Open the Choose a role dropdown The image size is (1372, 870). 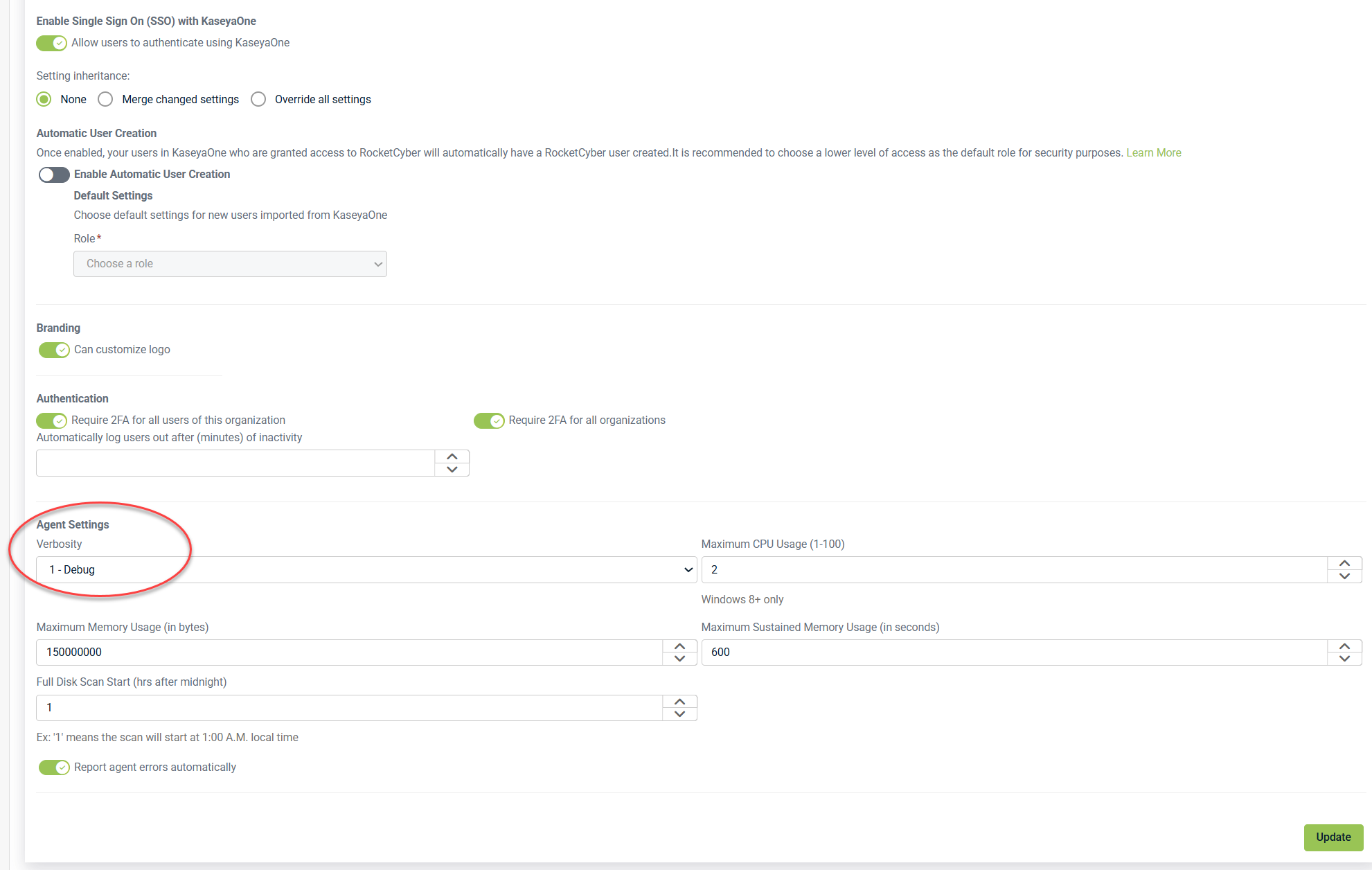230,264
